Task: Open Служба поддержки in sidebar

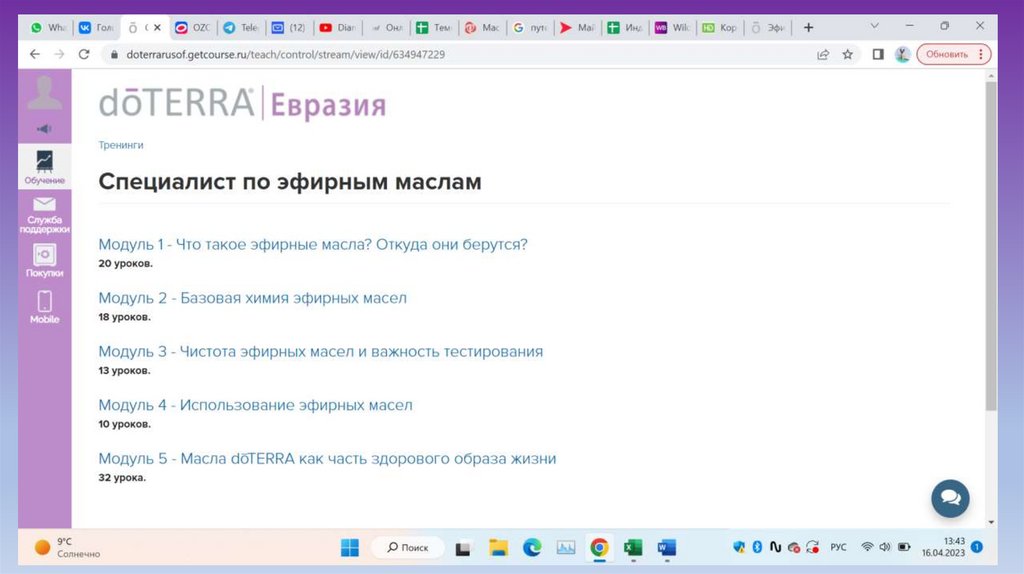Action: point(44,215)
